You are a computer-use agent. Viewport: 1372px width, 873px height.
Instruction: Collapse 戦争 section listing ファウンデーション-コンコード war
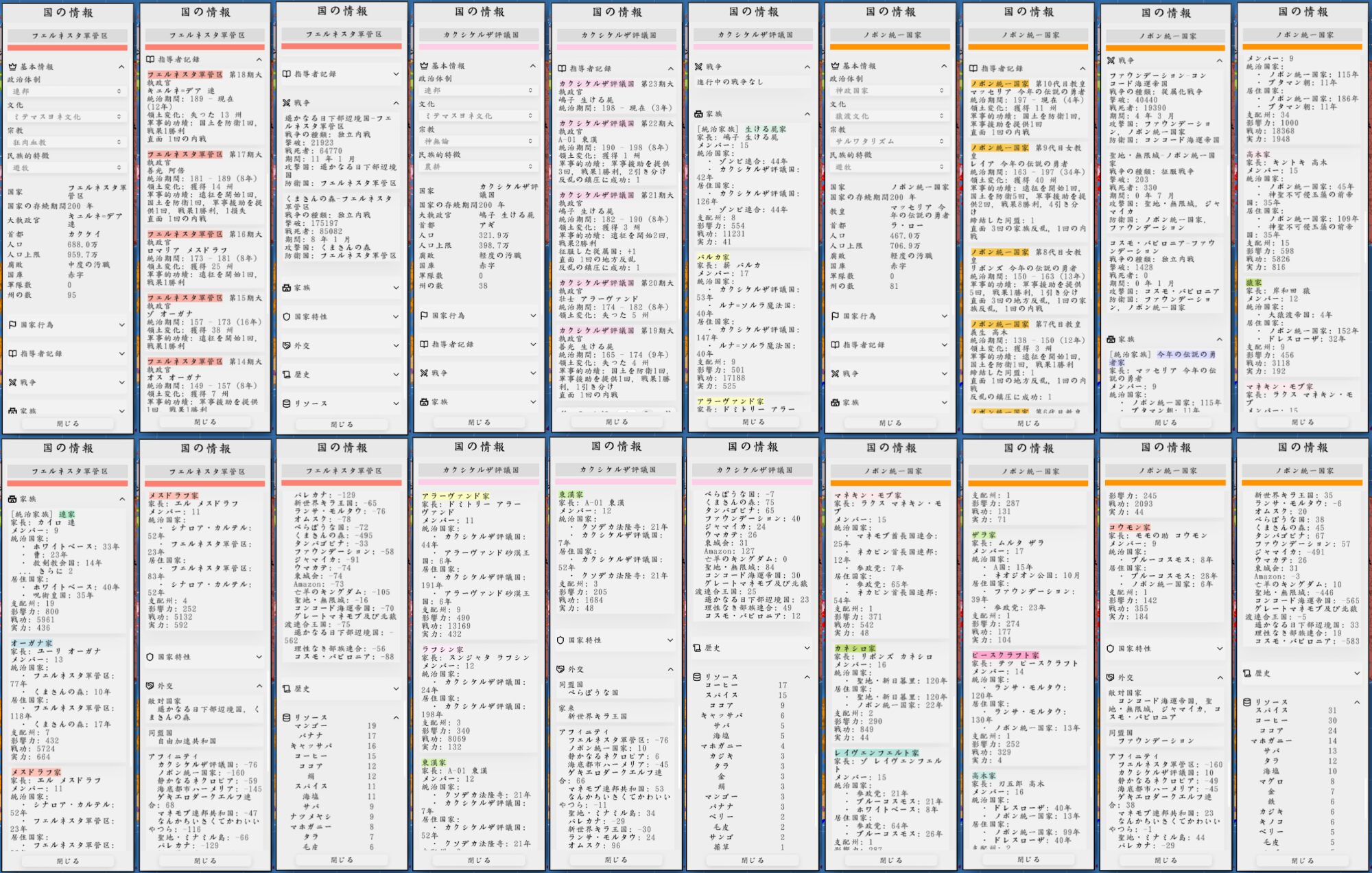pos(1219,61)
